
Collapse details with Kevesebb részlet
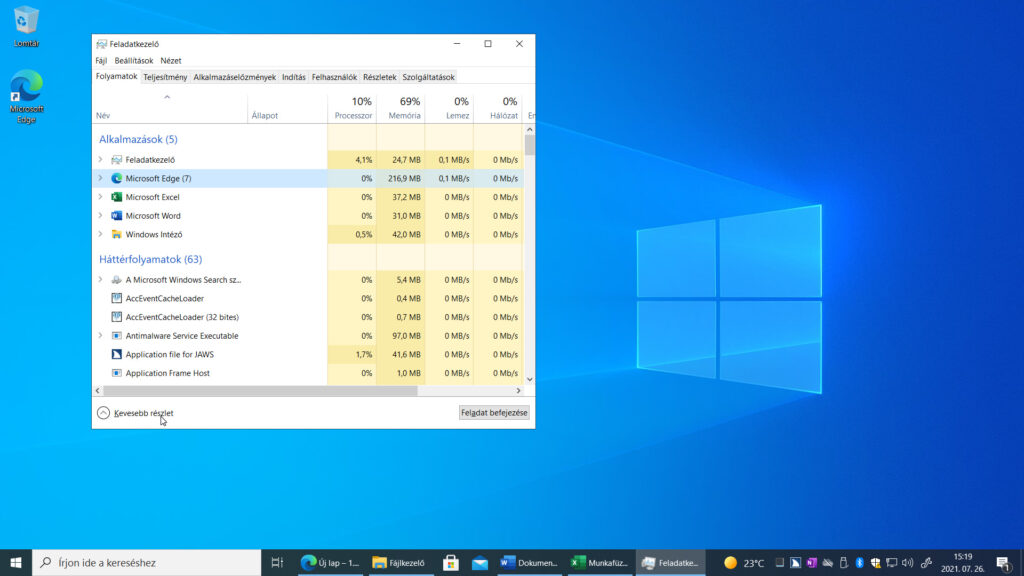pyautogui.click(x=135, y=413)
